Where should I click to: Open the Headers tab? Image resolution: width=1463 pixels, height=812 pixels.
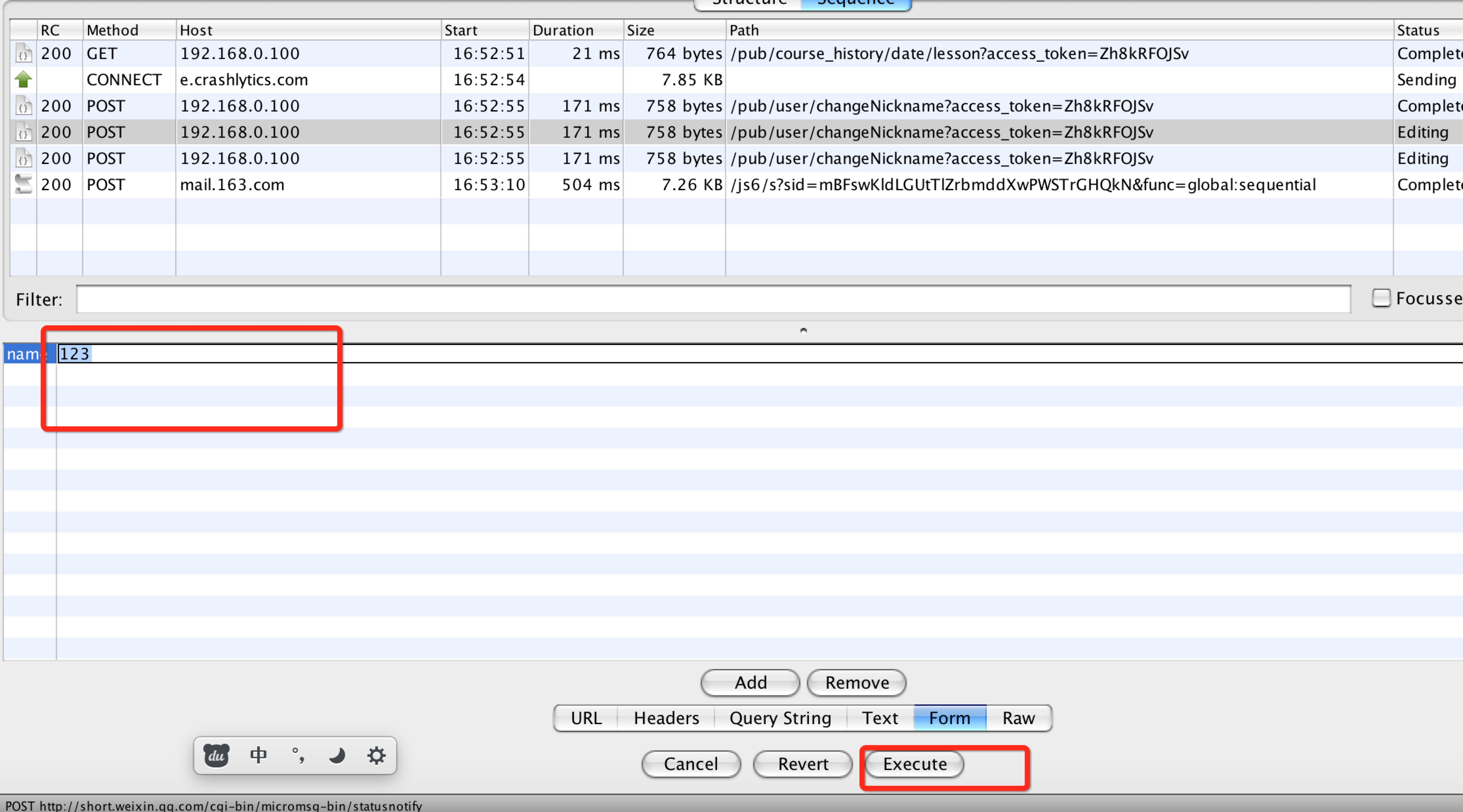pyautogui.click(x=666, y=718)
